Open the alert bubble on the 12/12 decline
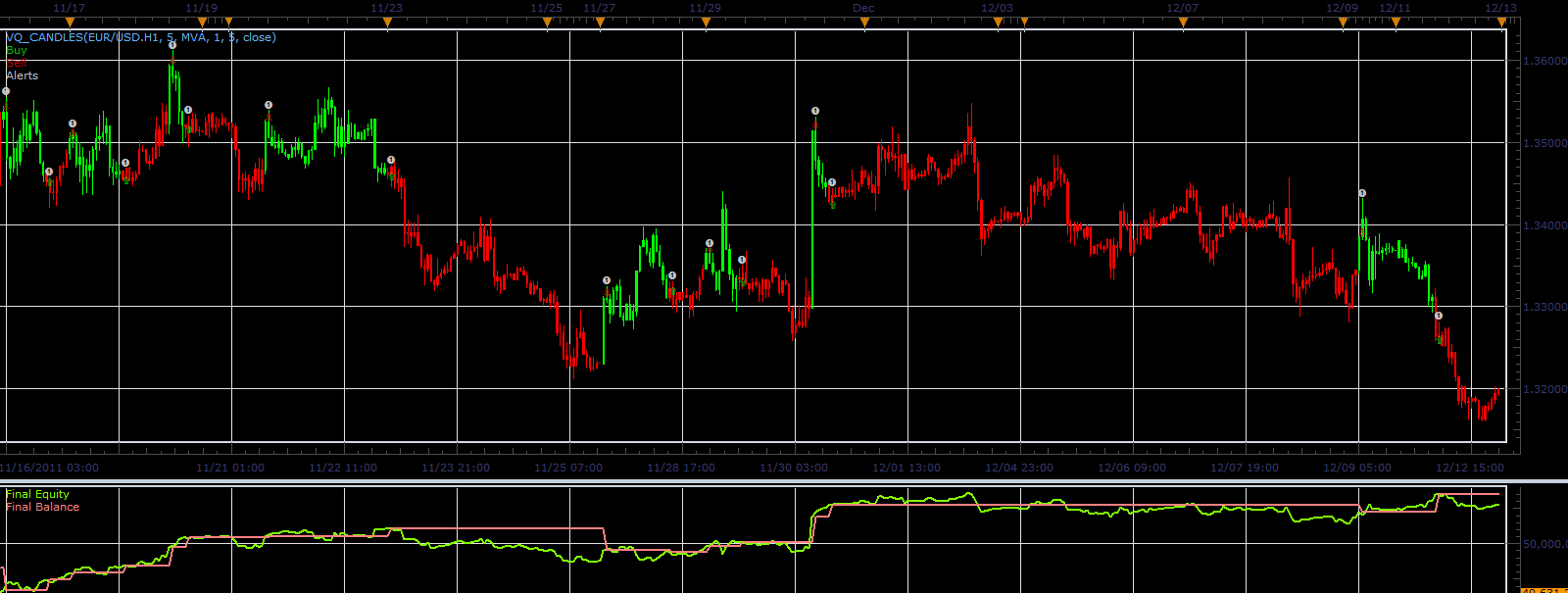 (x=1439, y=316)
